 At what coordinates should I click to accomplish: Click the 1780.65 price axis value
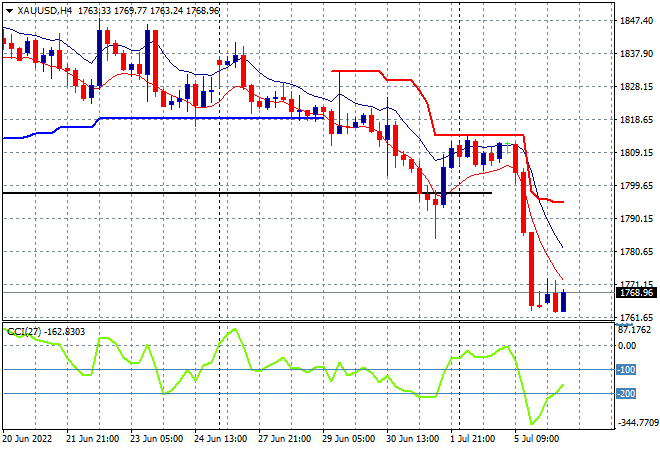(636, 252)
